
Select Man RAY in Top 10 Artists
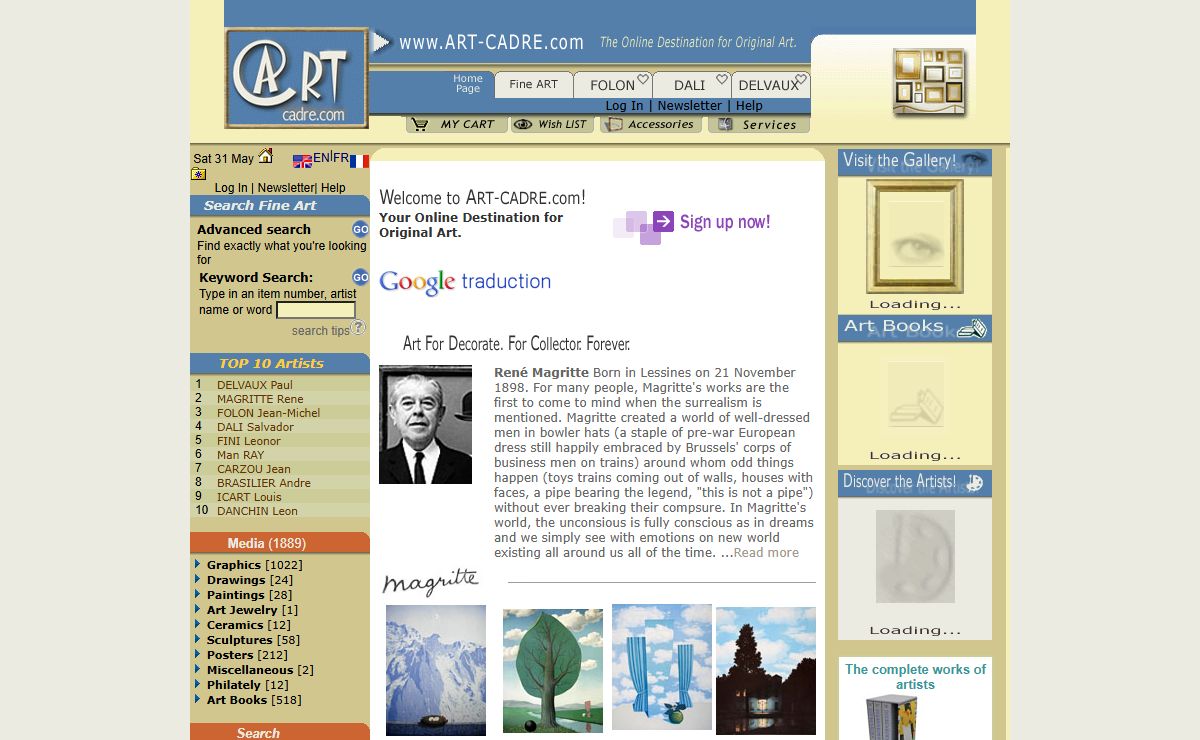pyautogui.click(x=241, y=455)
